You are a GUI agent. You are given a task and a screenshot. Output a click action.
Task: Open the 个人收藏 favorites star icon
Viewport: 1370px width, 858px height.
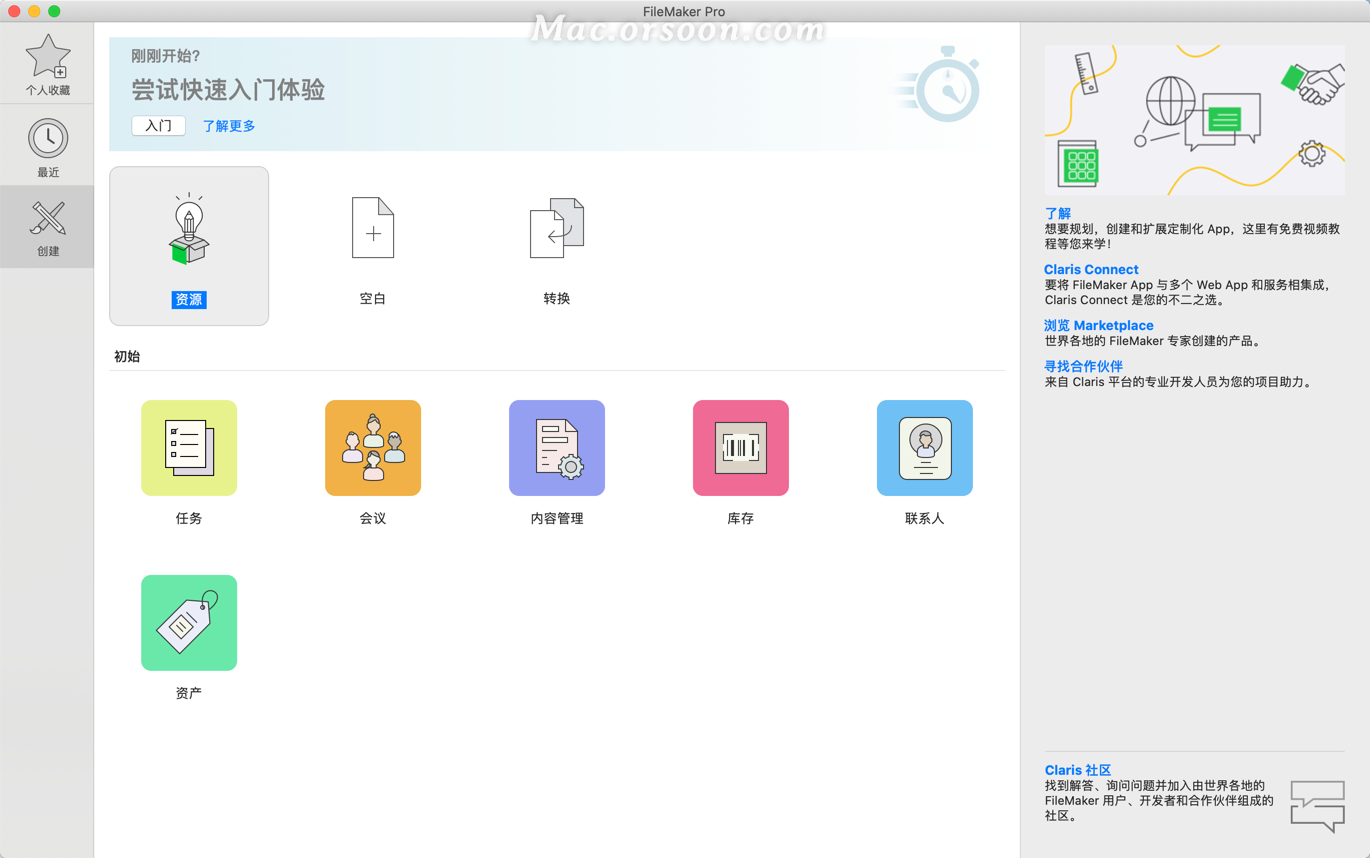click(47, 57)
